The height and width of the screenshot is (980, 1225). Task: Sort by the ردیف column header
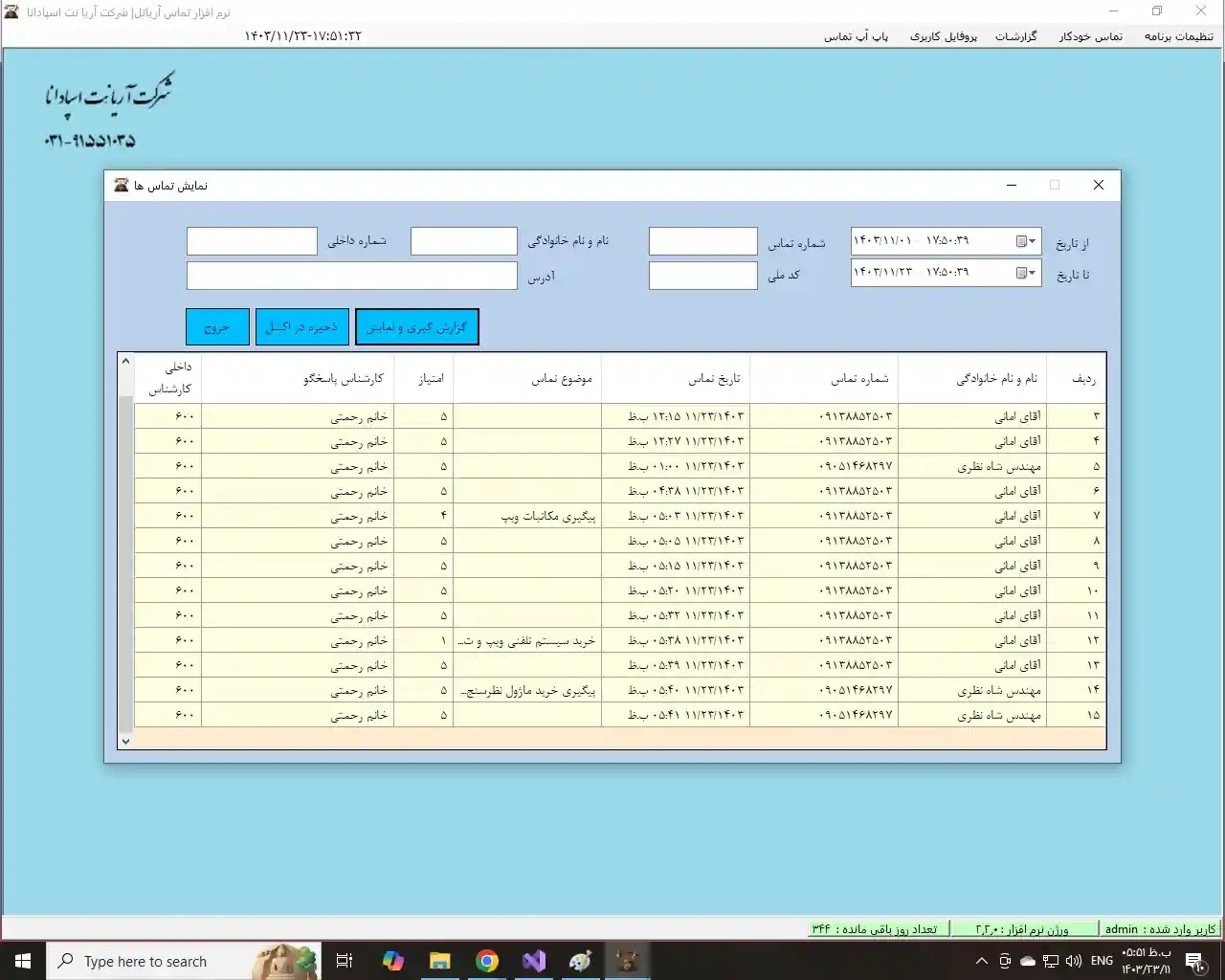[1077, 379]
